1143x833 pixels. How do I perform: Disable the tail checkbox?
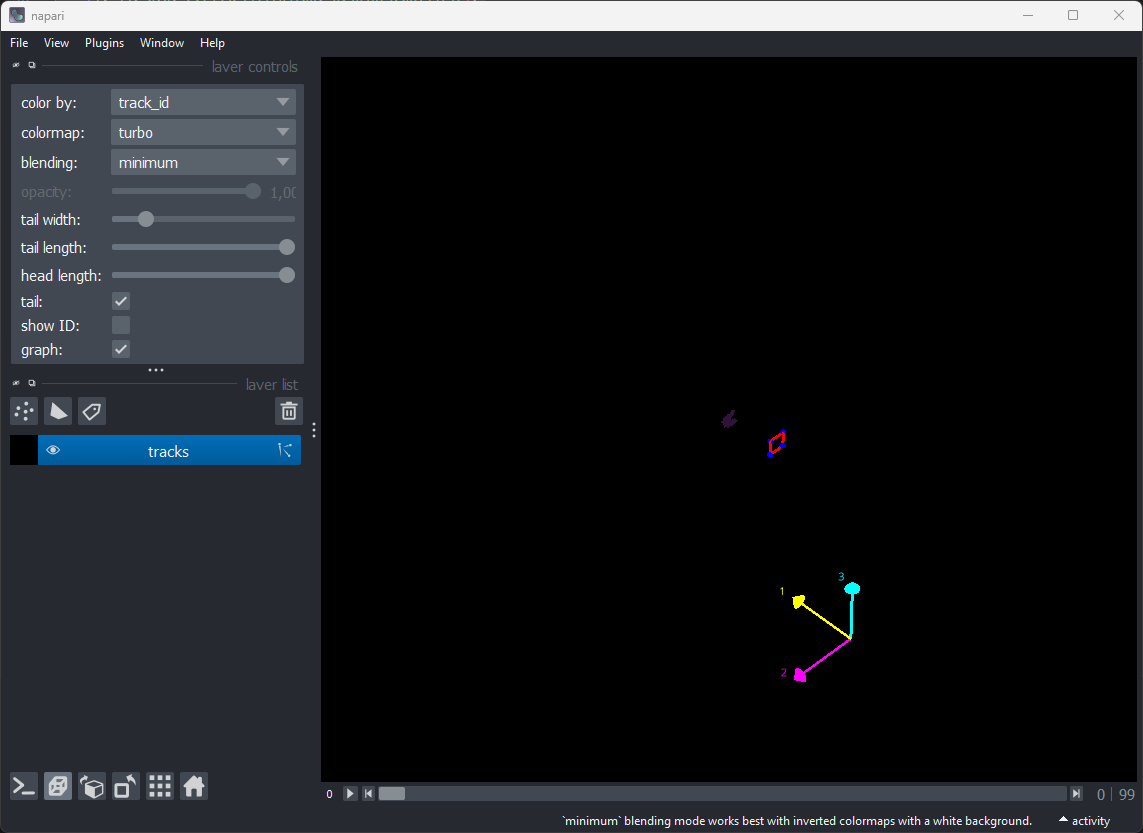[120, 300]
